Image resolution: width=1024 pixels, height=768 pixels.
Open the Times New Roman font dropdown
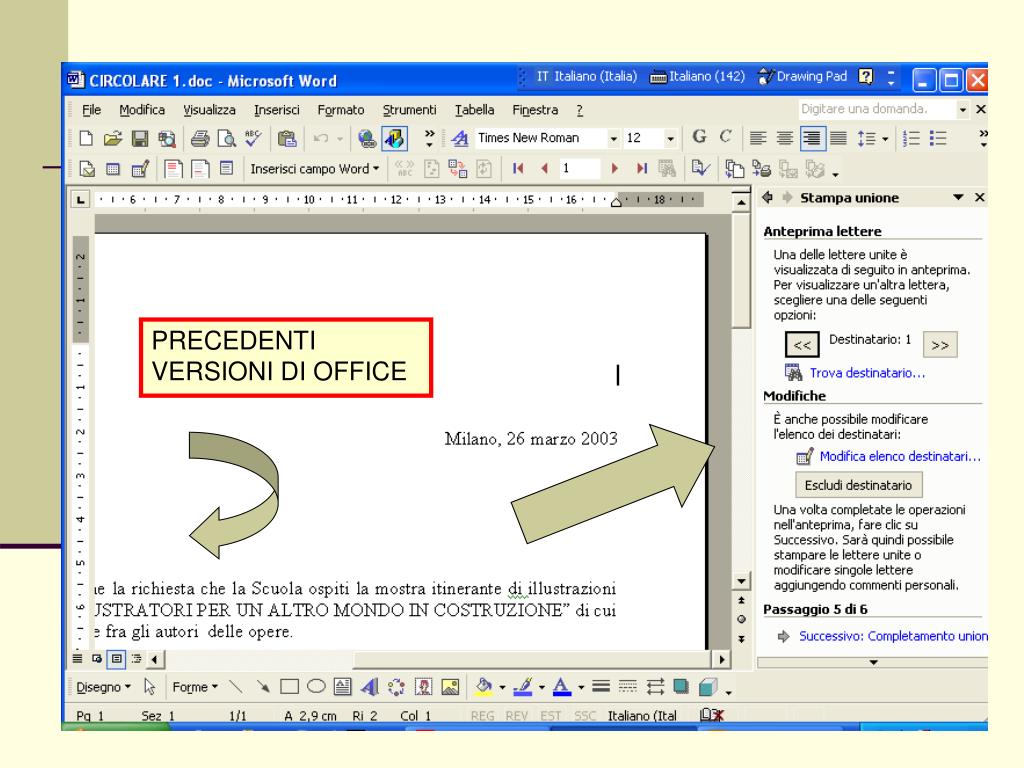point(613,138)
